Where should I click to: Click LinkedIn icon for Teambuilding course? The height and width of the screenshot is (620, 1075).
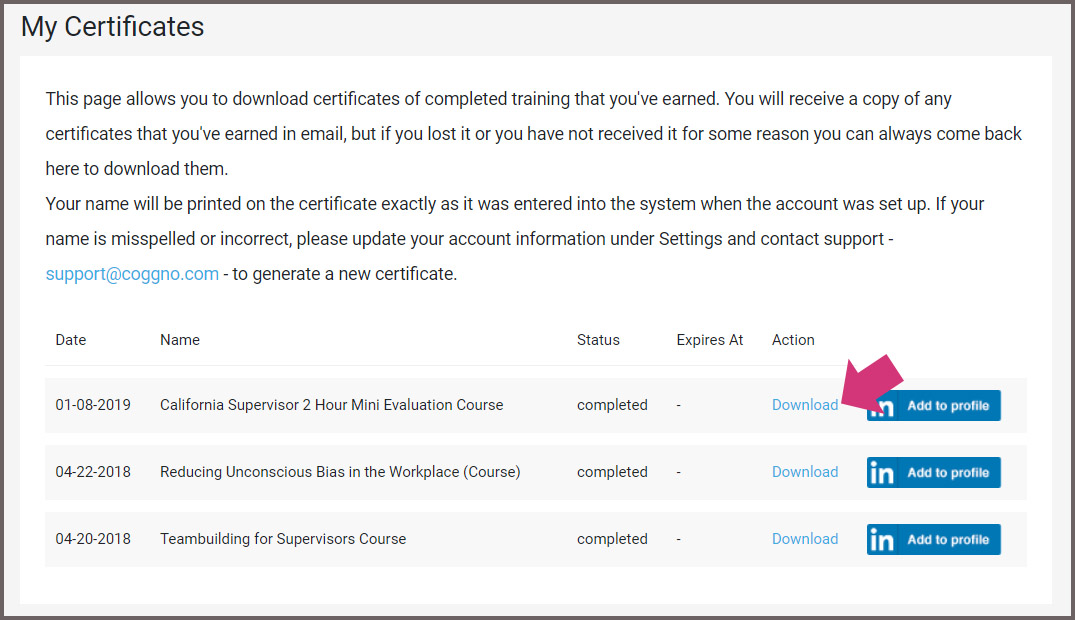coord(882,540)
